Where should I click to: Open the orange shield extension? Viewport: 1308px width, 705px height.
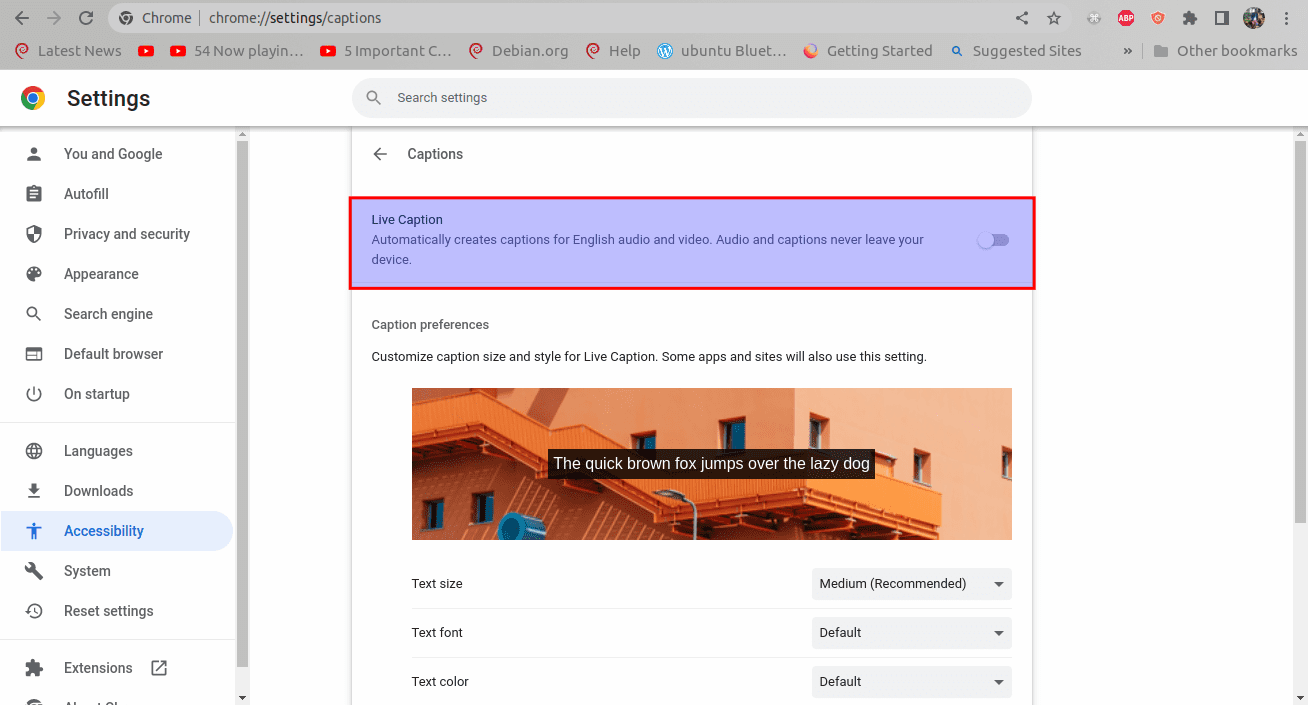1158,18
